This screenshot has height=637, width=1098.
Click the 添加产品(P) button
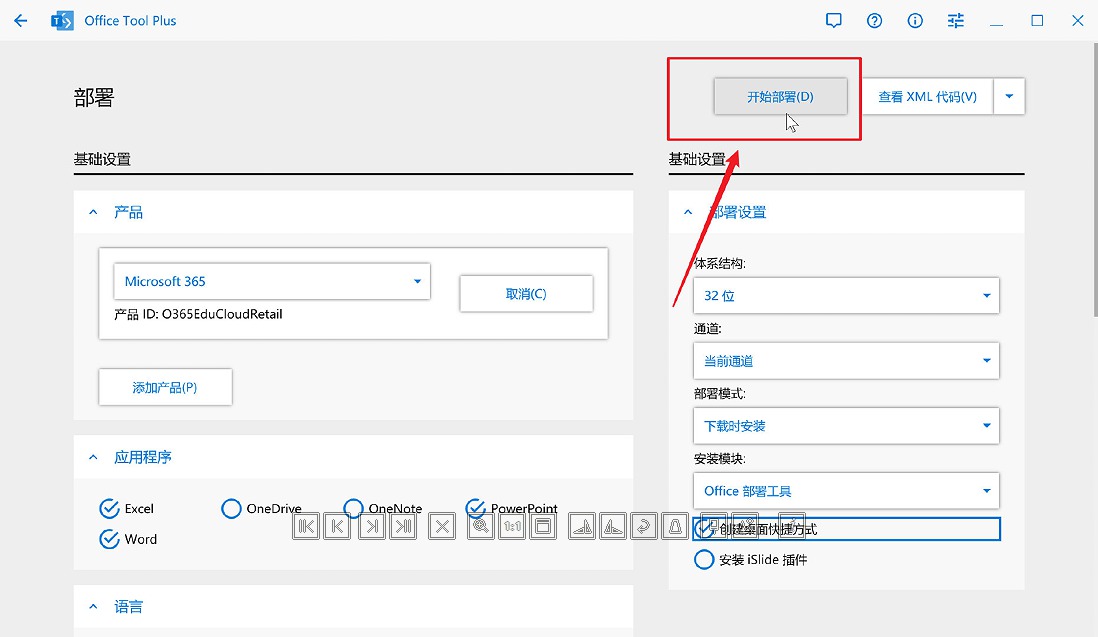click(x=165, y=387)
